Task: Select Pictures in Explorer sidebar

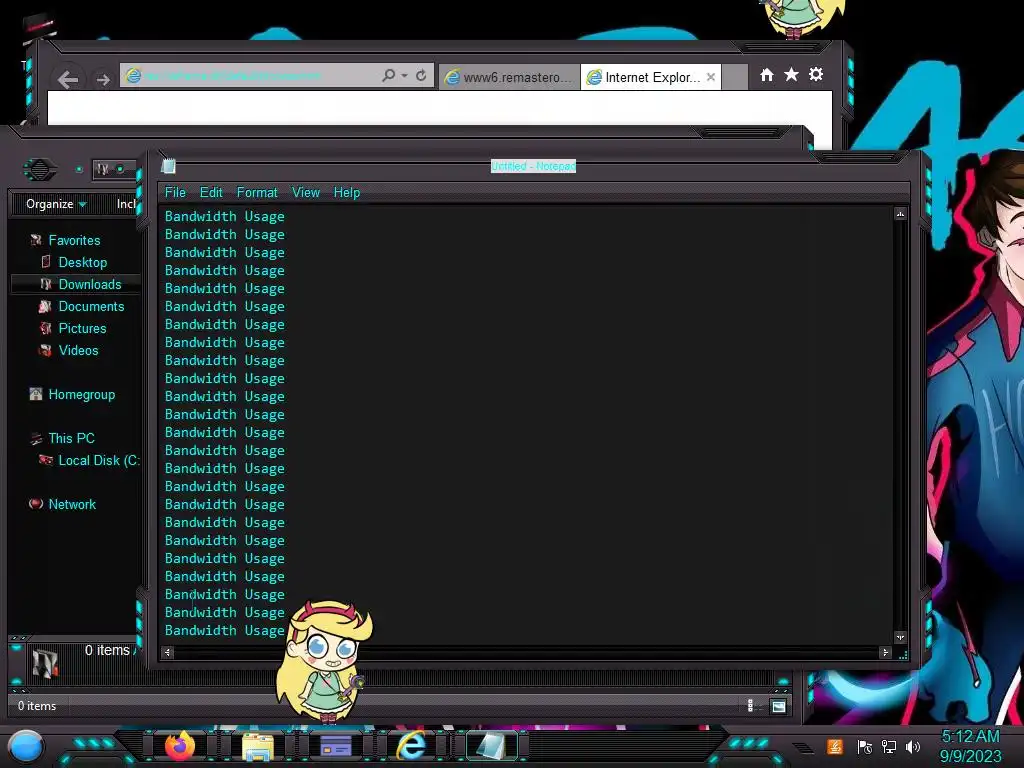Action: point(82,328)
